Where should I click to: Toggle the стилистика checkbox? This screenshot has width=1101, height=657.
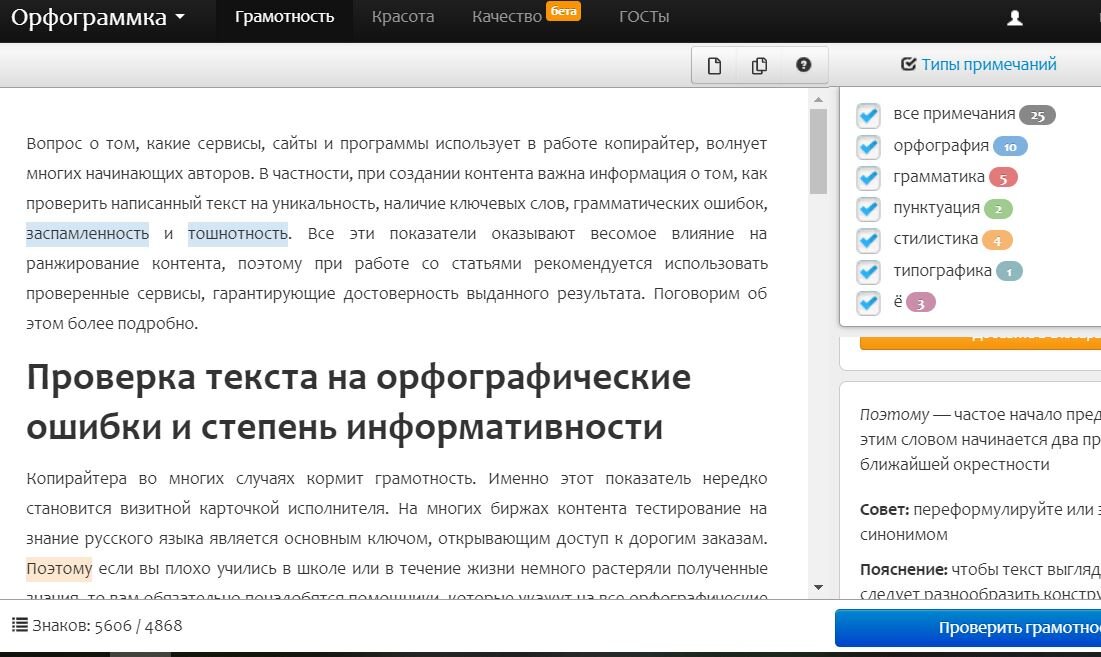click(869, 240)
